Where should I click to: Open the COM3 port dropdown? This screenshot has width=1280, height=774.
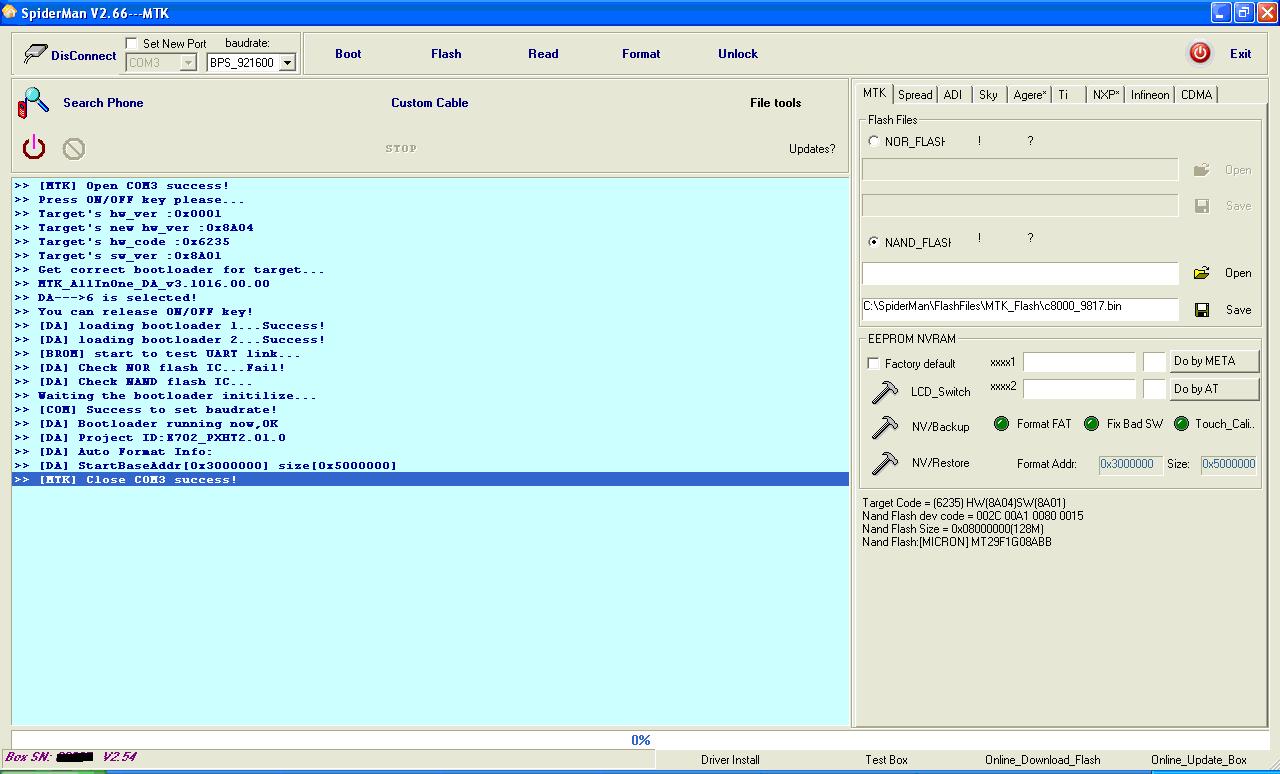coord(188,62)
